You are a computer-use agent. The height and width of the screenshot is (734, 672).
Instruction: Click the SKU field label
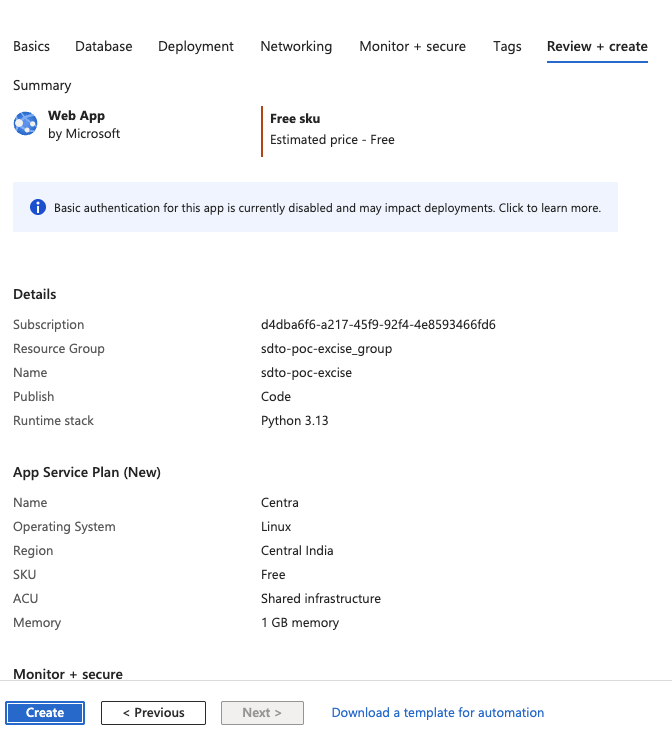coord(25,574)
